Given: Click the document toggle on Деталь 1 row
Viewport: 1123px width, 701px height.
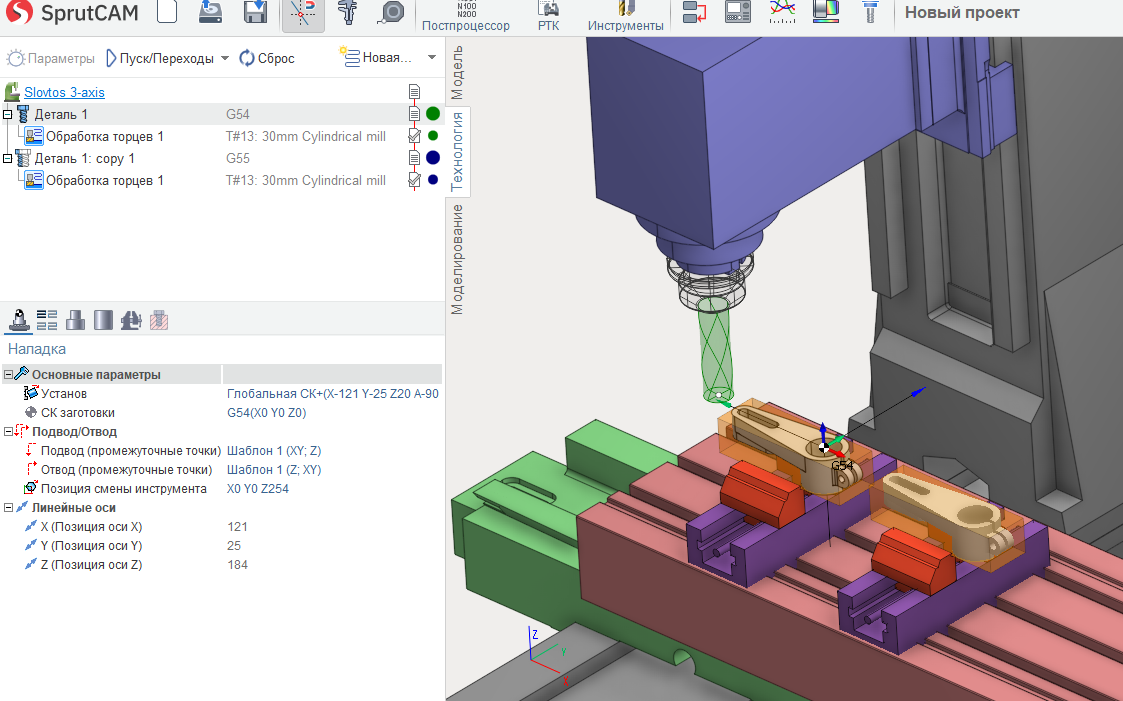Looking at the screenshot, I should pos(414,114).
